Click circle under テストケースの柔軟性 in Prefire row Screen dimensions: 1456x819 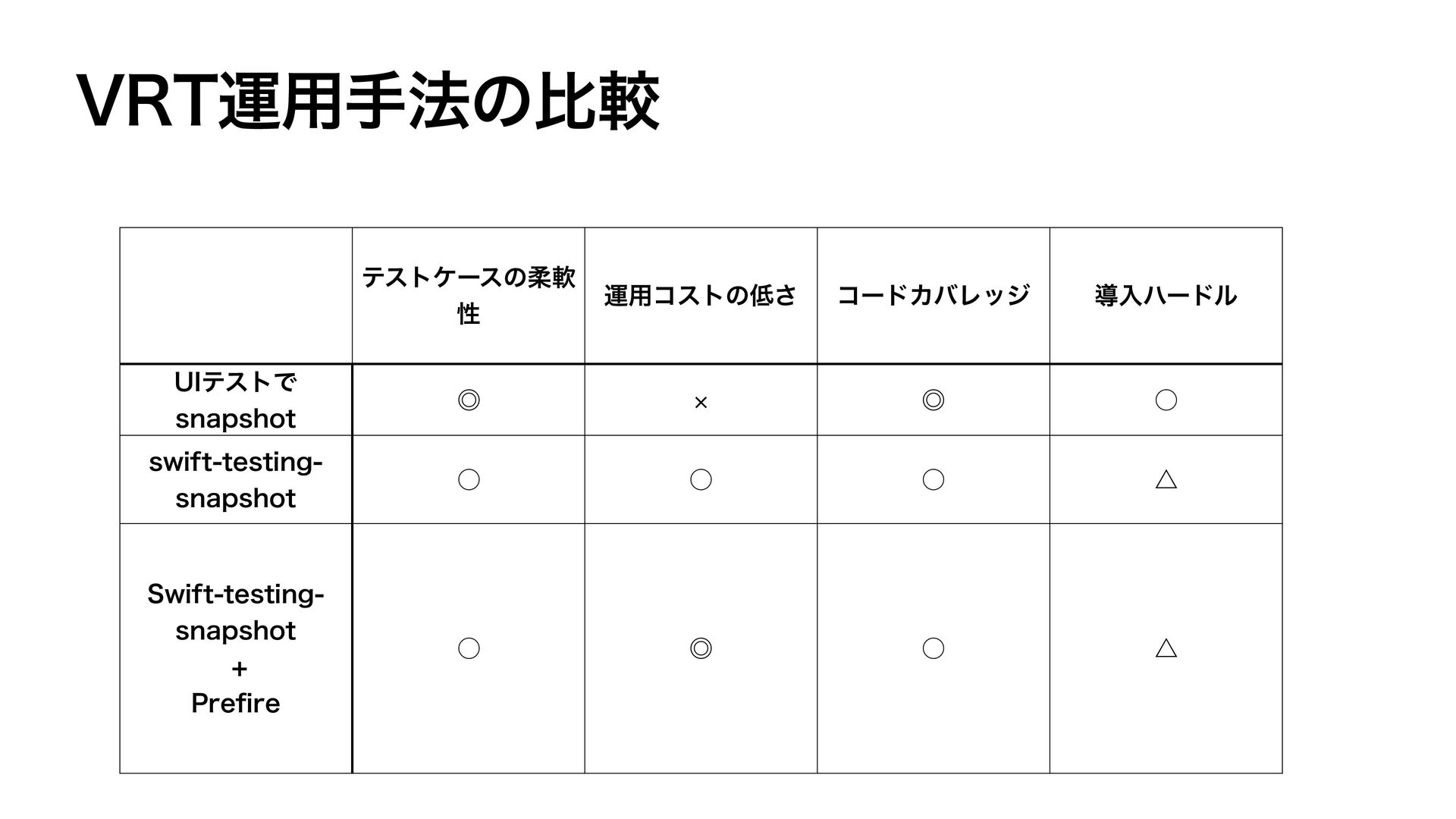469,648
